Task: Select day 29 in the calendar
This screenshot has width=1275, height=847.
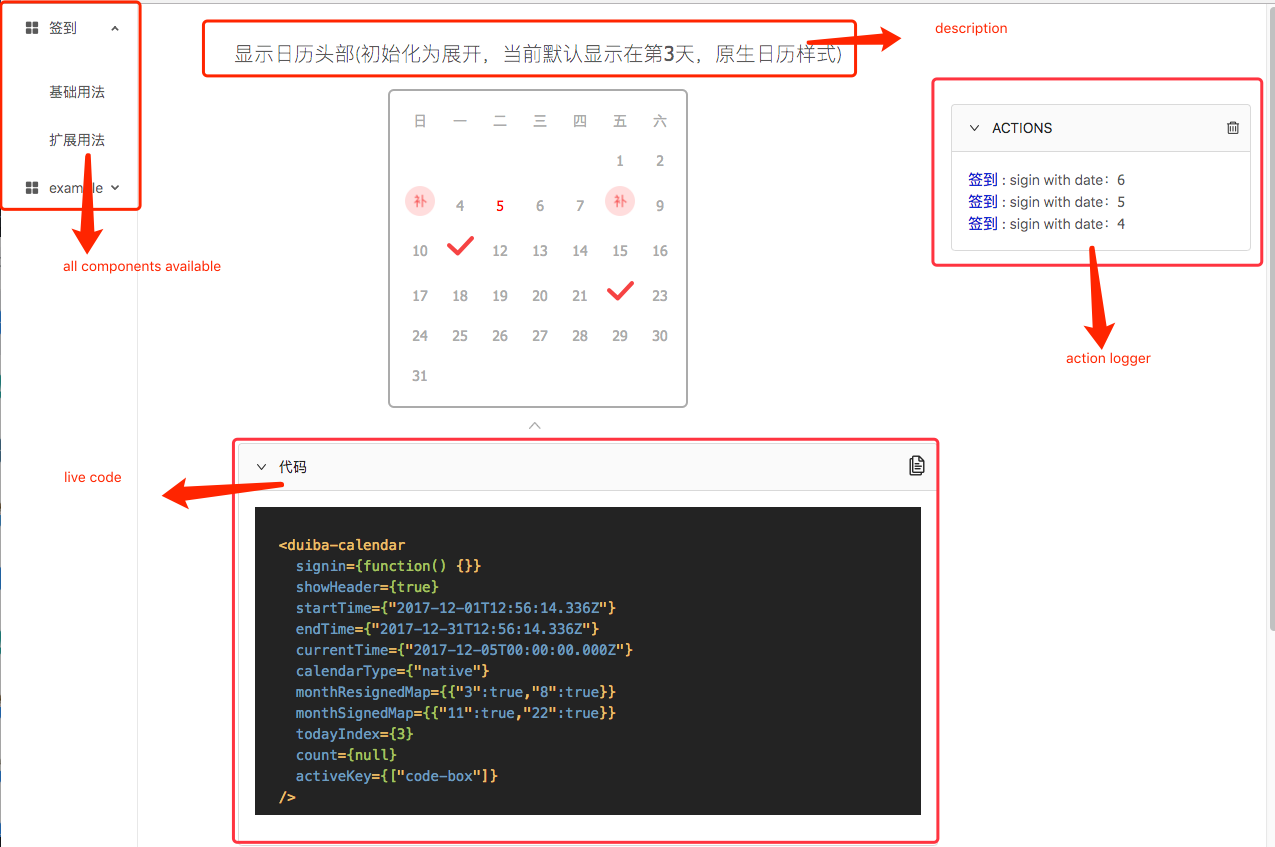Action: tap(620, 336)
